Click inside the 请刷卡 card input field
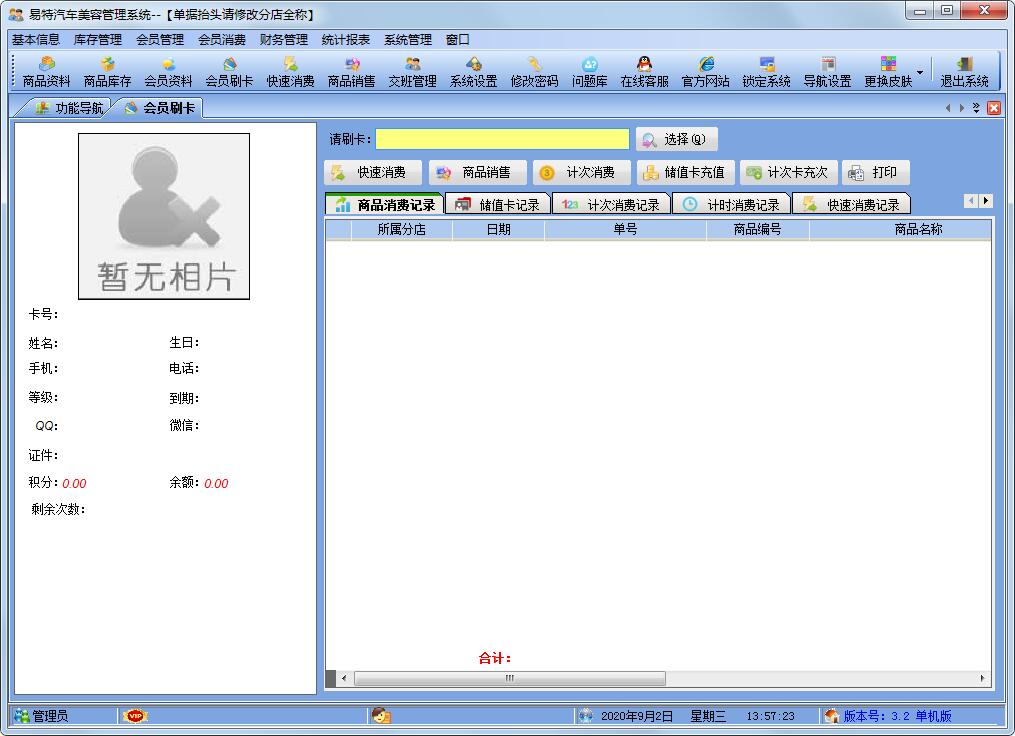The height and width of the screenshot is (736, 1015). [503, 139]
